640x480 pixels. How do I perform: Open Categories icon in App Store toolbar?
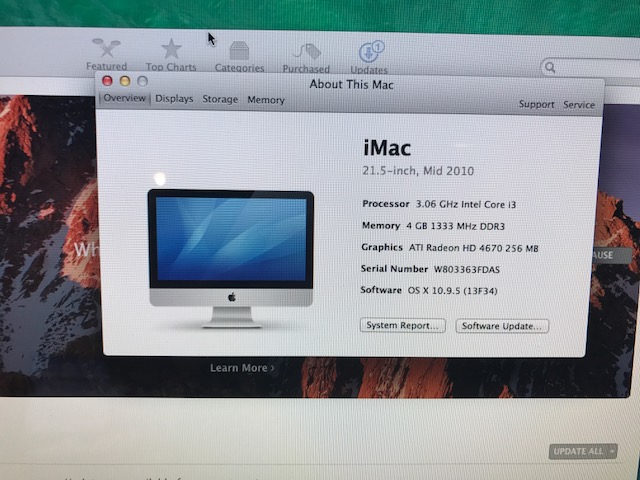tap(239, 51)
